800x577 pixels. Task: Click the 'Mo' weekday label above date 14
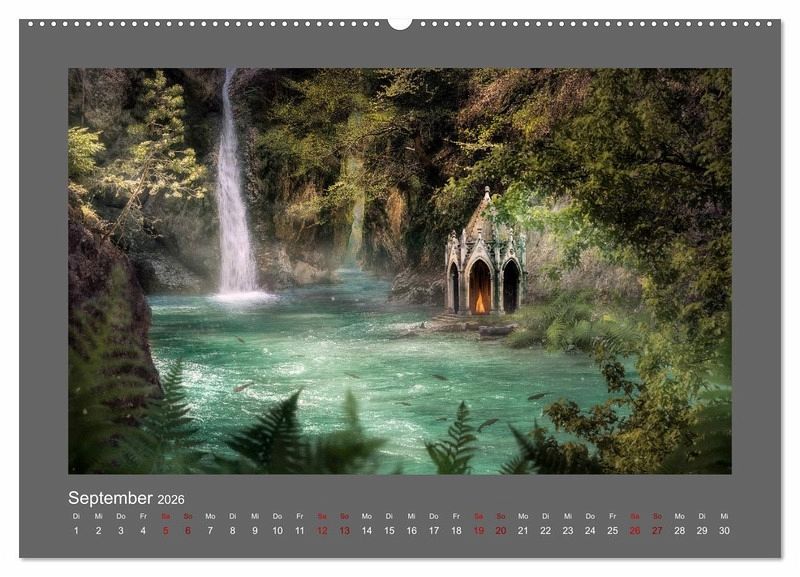point(367,516)
